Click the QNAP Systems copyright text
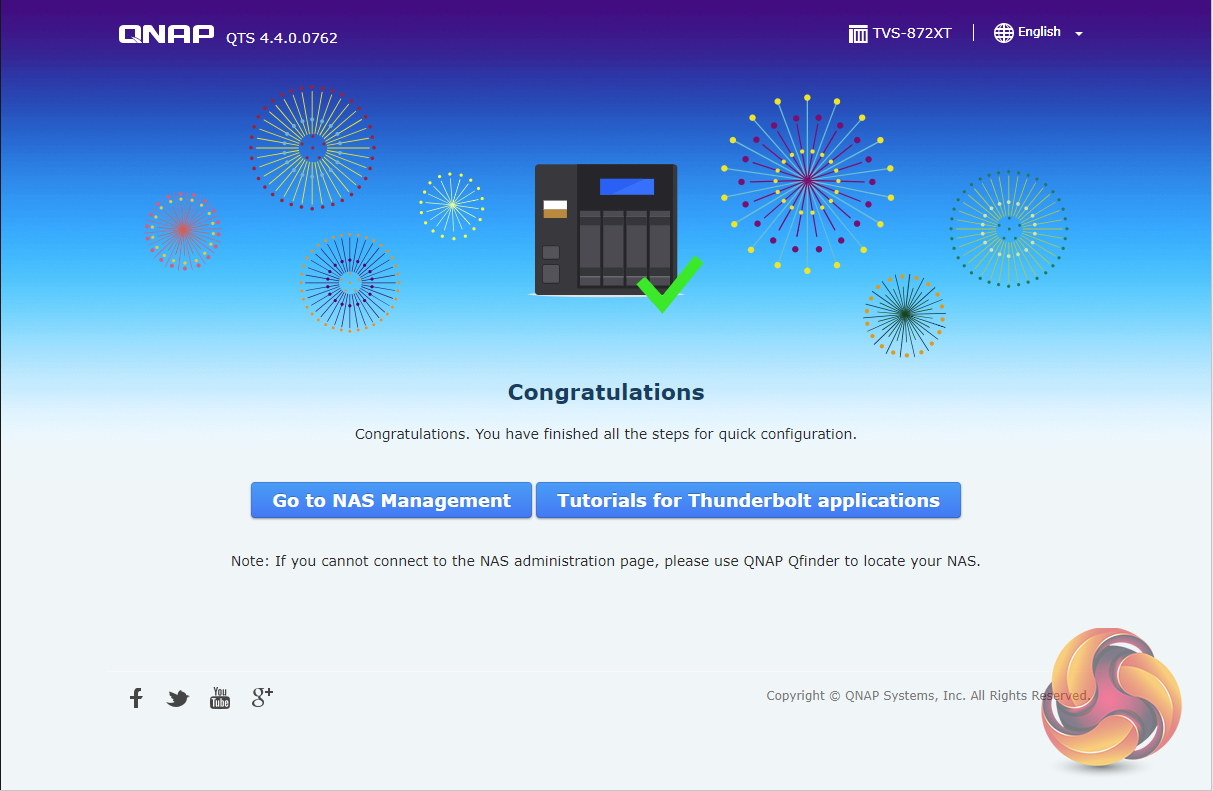 (928, 695)
